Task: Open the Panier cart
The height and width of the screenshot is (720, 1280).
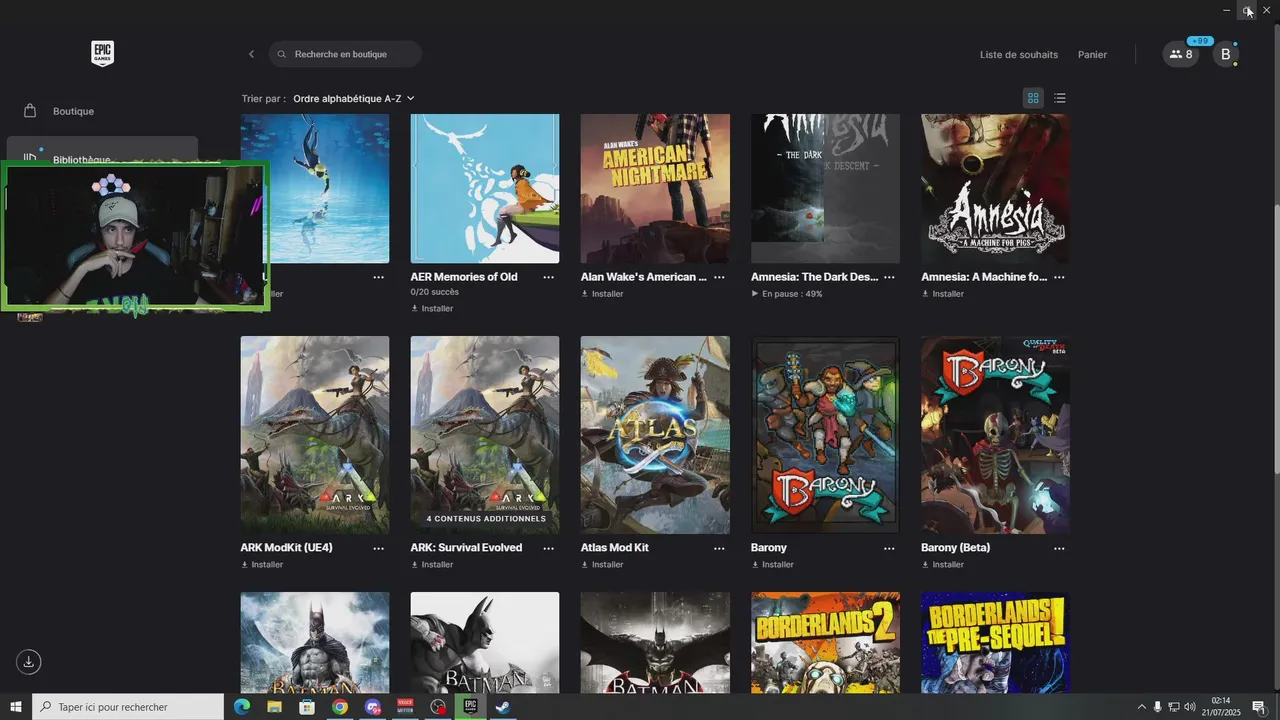Action: (x=1092, y=55)
